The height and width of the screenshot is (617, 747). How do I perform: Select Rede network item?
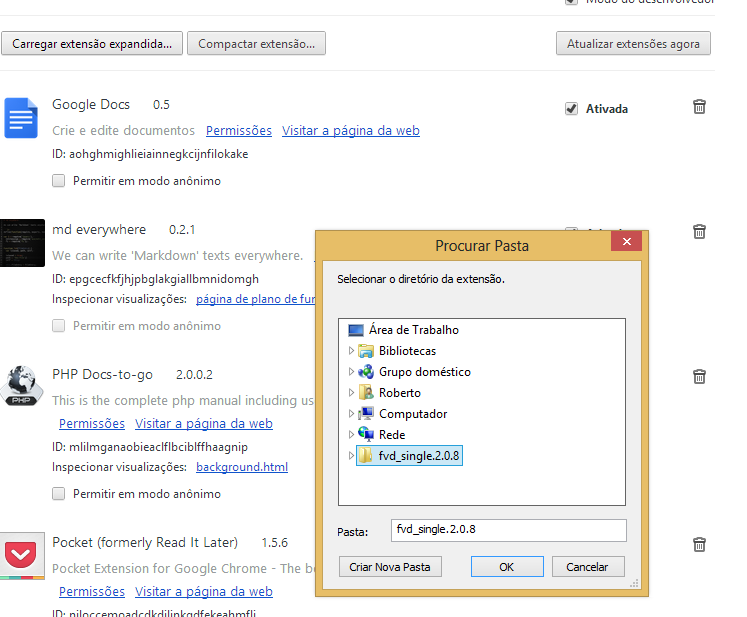pos(382,435)
